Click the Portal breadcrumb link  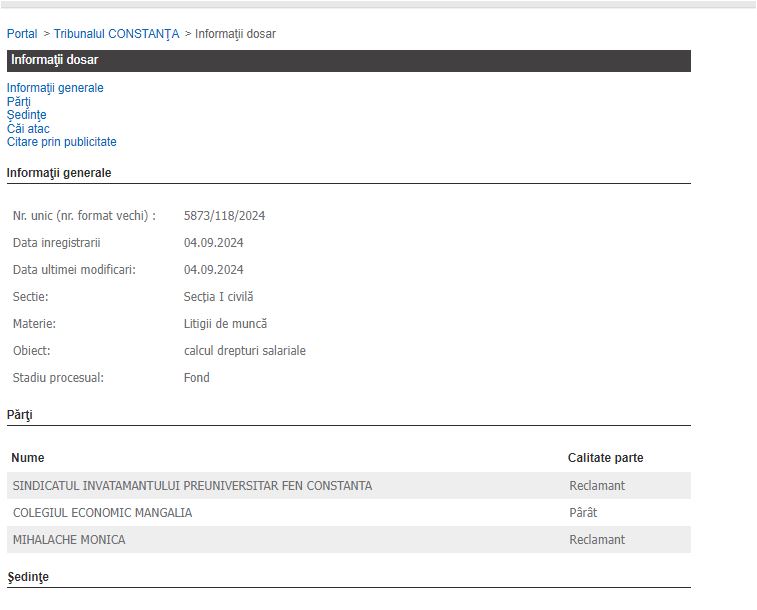[22, 34]
